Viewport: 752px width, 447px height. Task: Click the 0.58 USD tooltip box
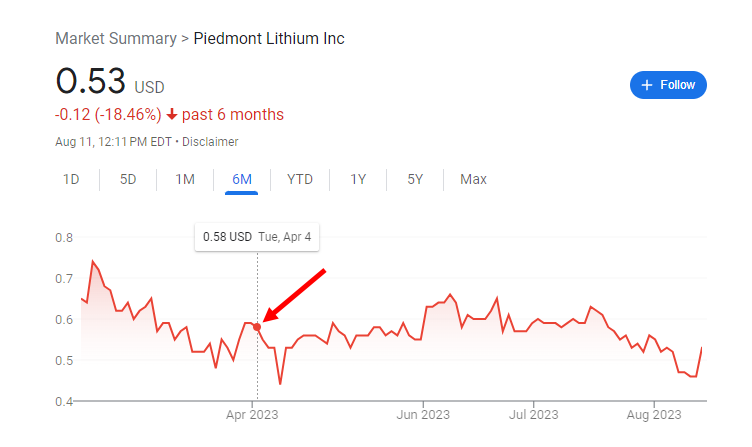point(257,237)
